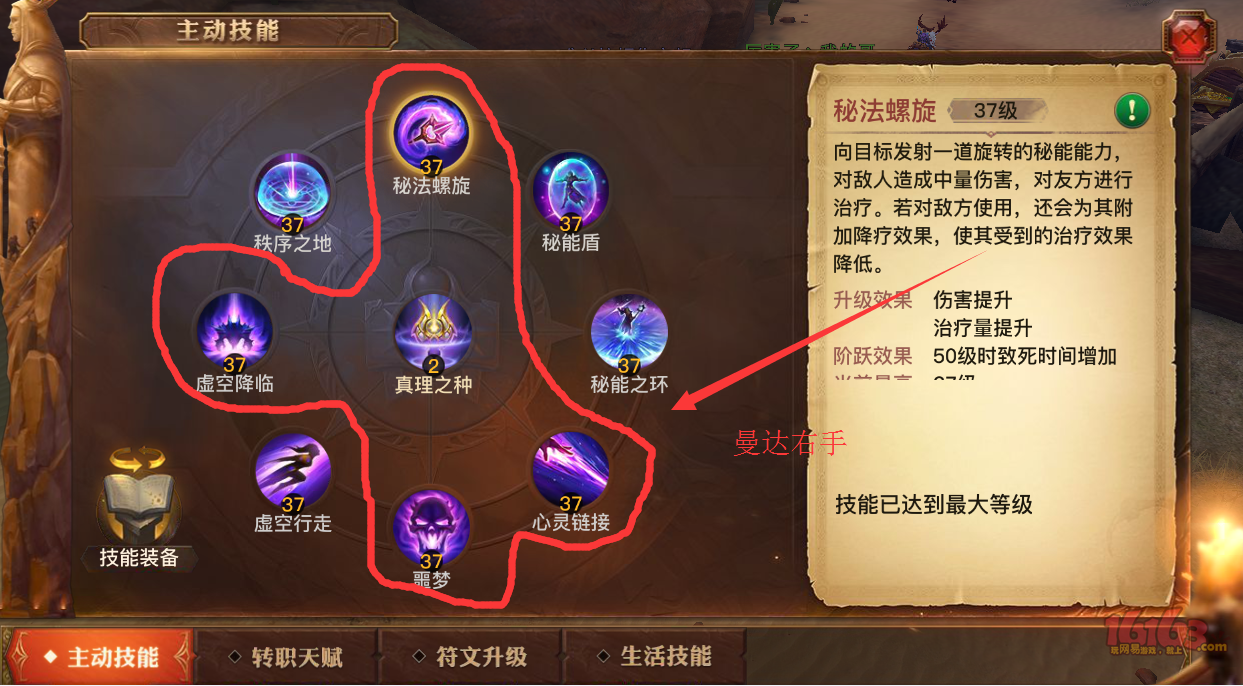Click the green exclamation info icon
Viewport: 1243px width, 686px height.
coord(1133,109)
